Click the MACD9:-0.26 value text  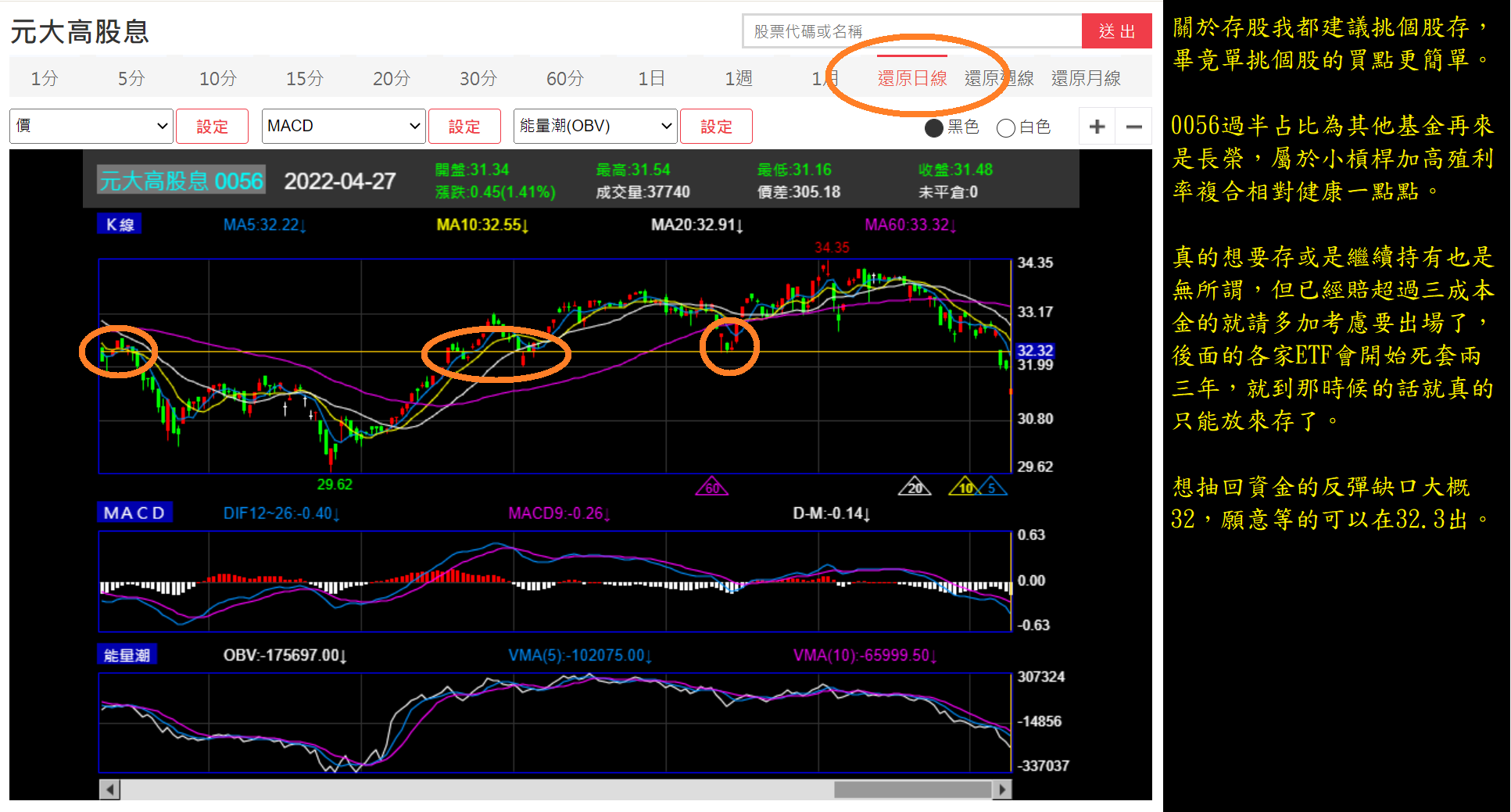(x=559, y=513)
